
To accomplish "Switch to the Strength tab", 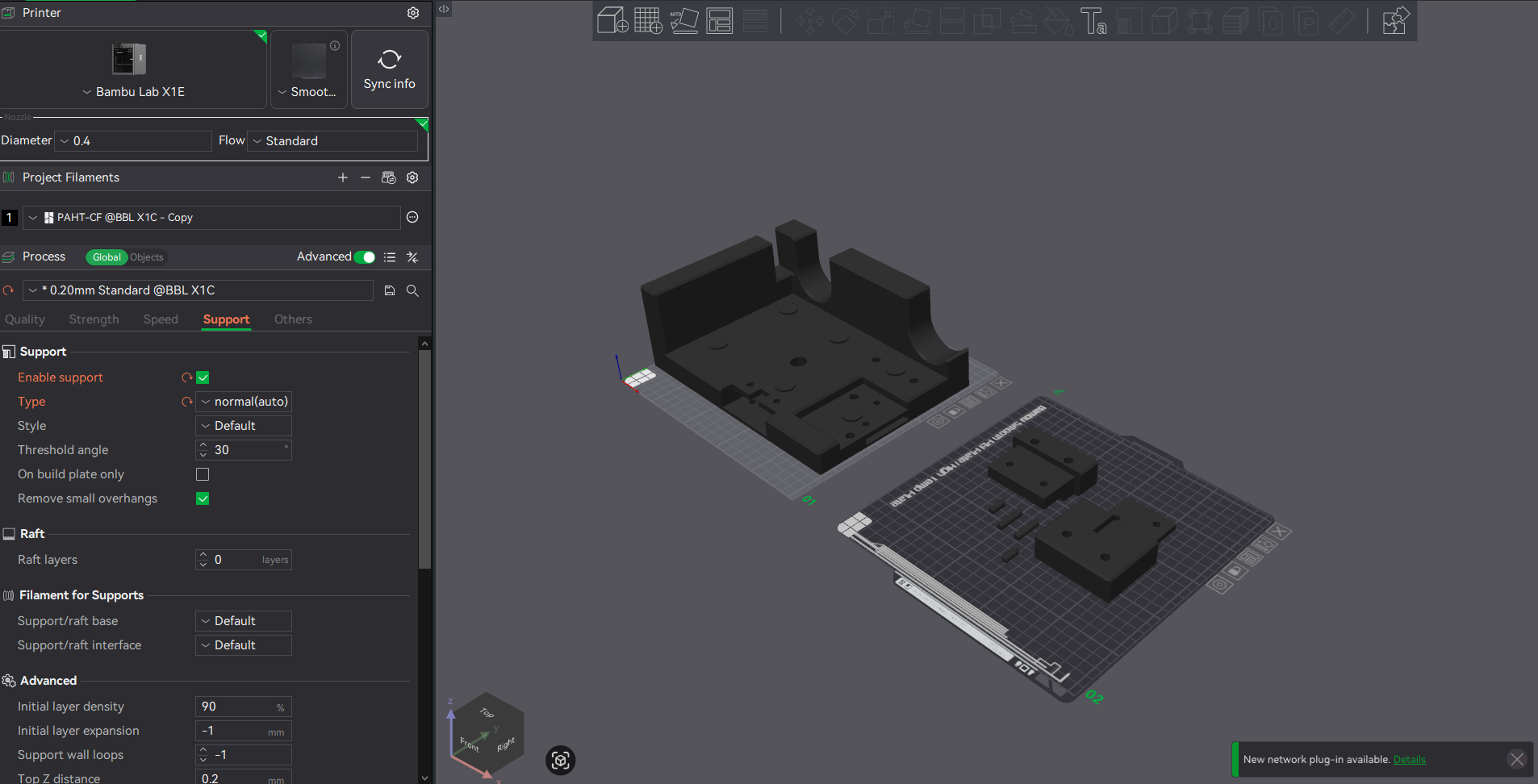I will pyautogui.click(x=94, y=319).
